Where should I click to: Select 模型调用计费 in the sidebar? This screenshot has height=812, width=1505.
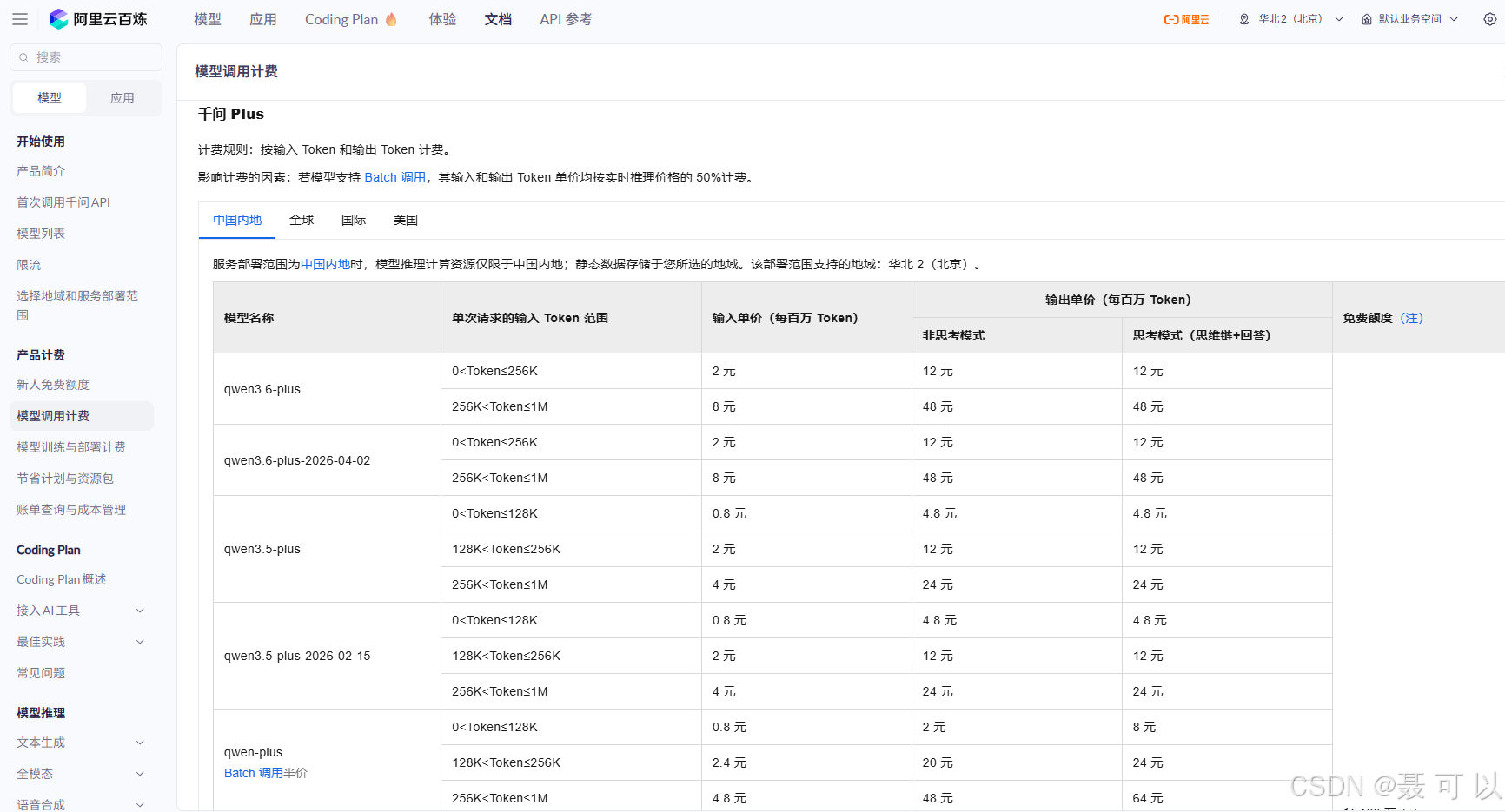[x=82, y=416]
